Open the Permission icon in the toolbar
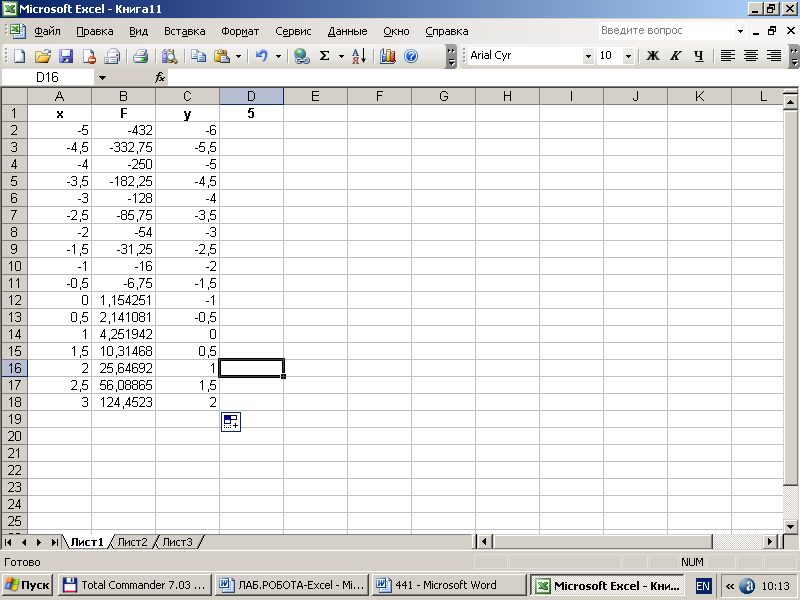 pos(89,56)
